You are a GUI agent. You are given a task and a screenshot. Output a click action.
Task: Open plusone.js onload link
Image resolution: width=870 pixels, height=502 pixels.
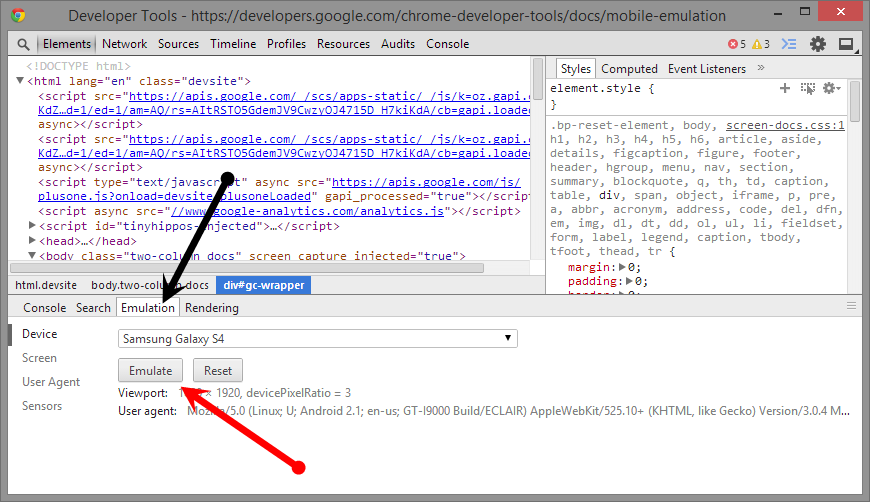click(x=174, y=196)
